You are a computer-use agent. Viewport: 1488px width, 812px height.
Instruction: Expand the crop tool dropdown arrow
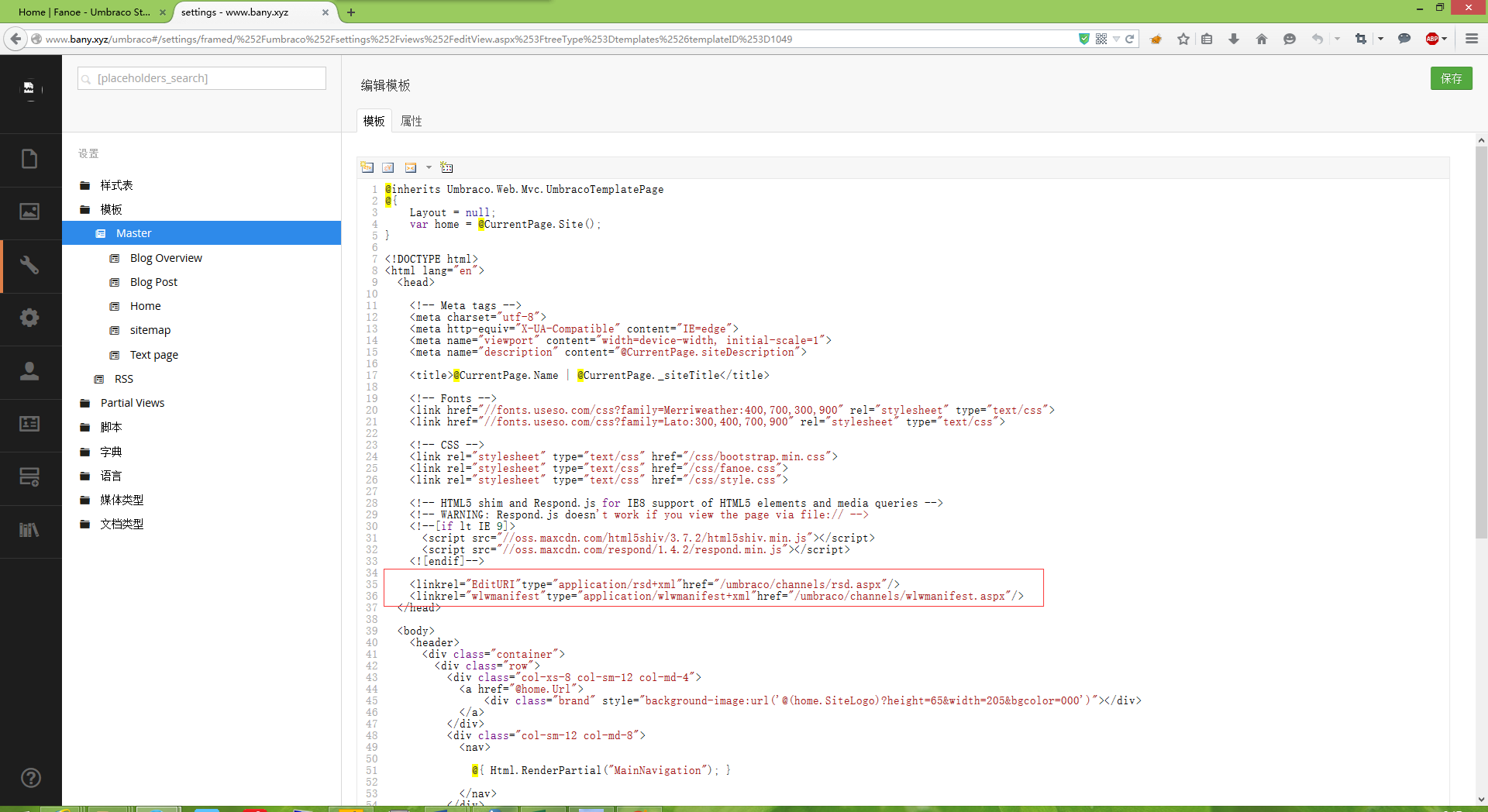[x=1380, y=39]
